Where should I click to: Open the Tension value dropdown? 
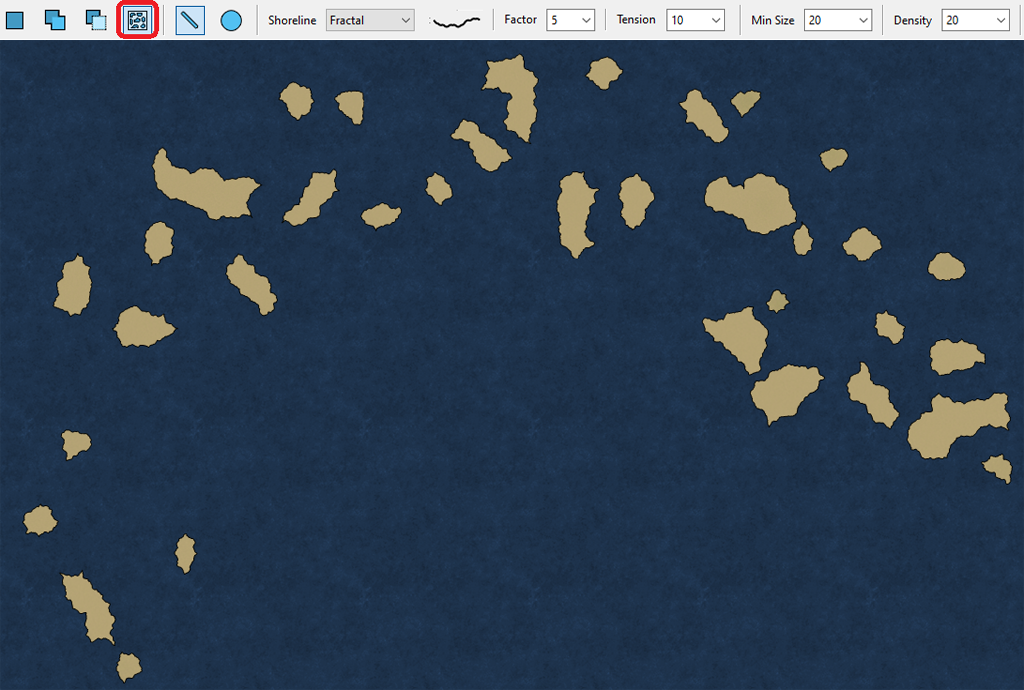pos(695,20)
